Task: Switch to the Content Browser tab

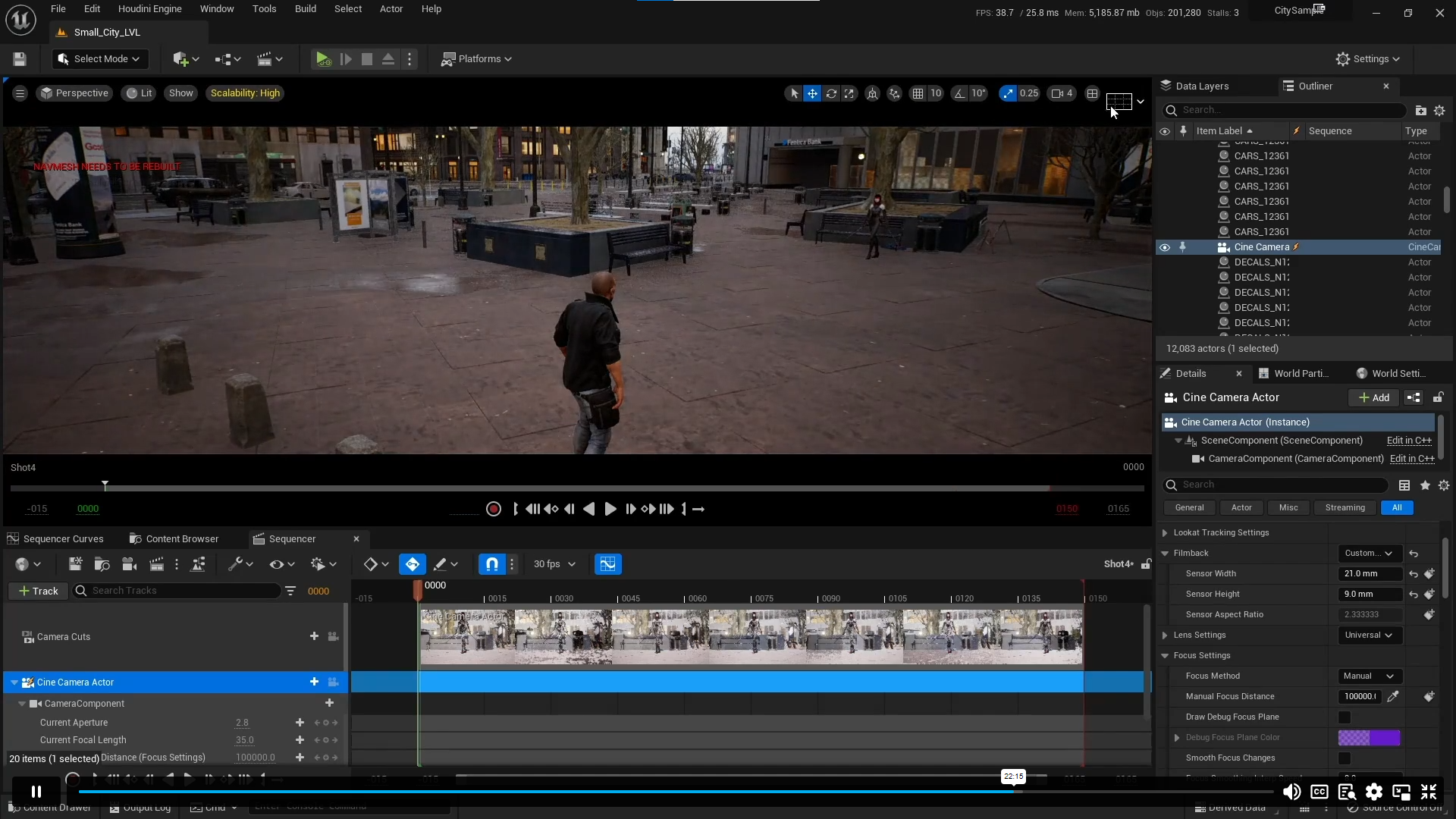Action: click(x=181, y=538)
